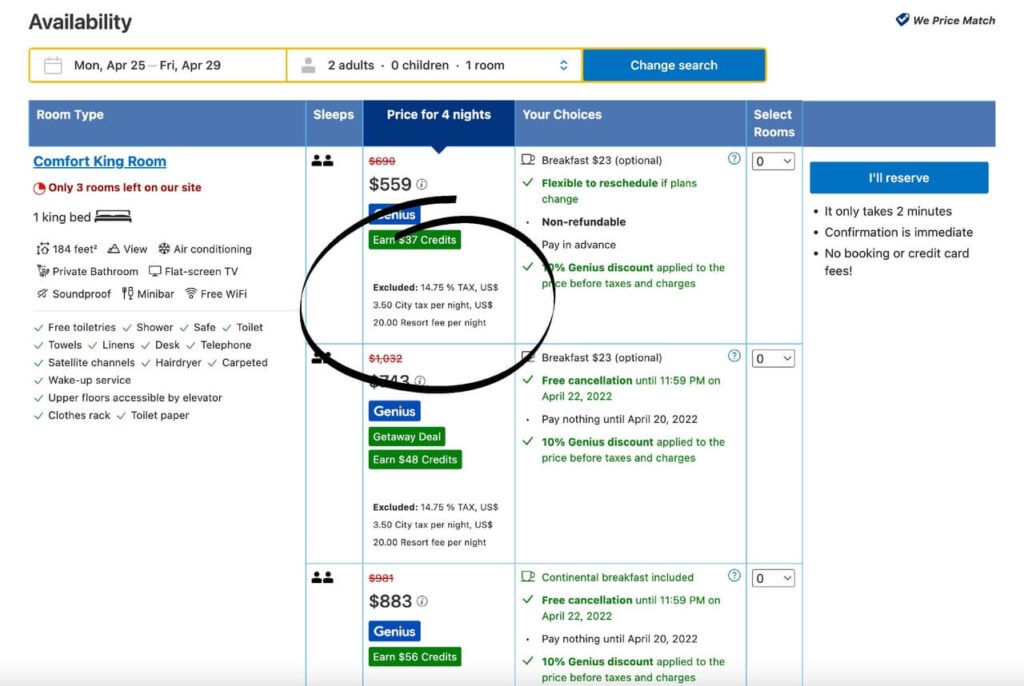The height and width of the screenshot is (686, 1024).
Task: Click the "Wake-up service" text
Action: click(89, 380)
